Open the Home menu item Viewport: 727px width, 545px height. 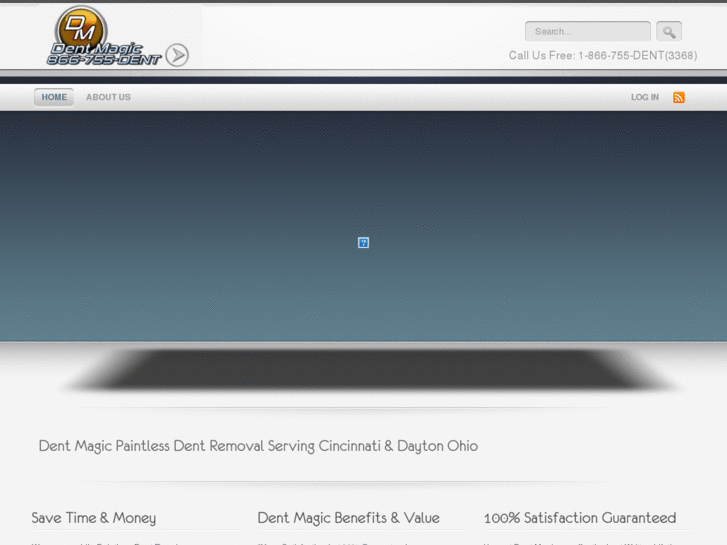(x=54, y=97)
